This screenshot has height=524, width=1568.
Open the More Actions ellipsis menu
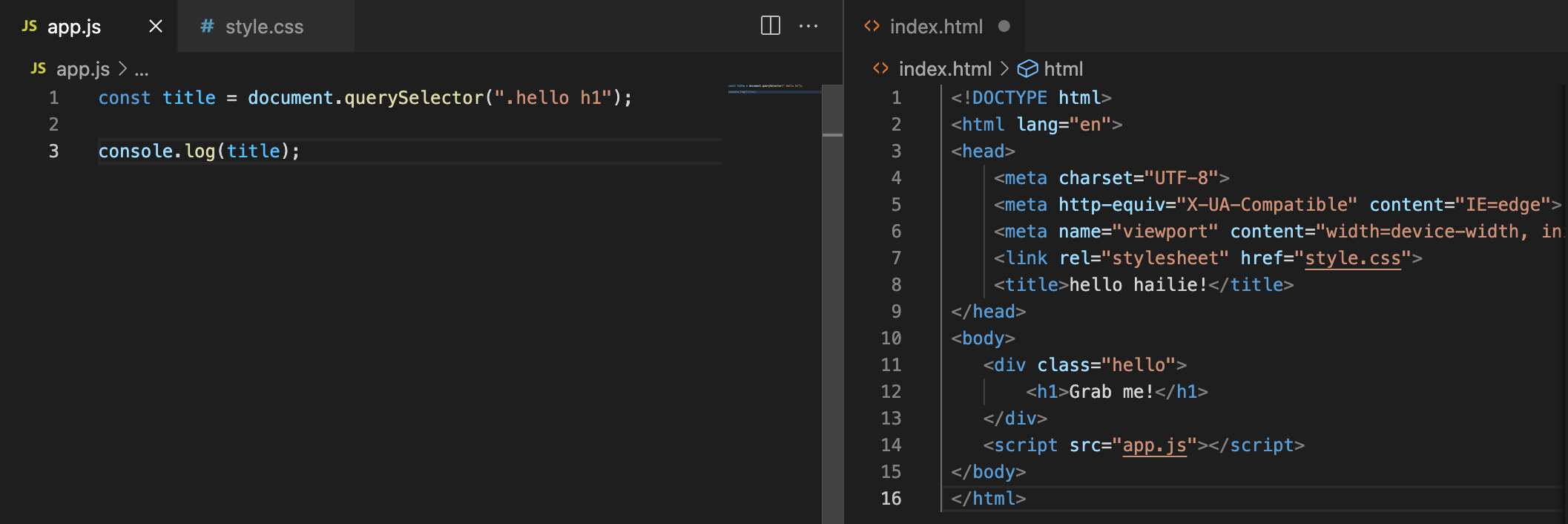(808, 26)
